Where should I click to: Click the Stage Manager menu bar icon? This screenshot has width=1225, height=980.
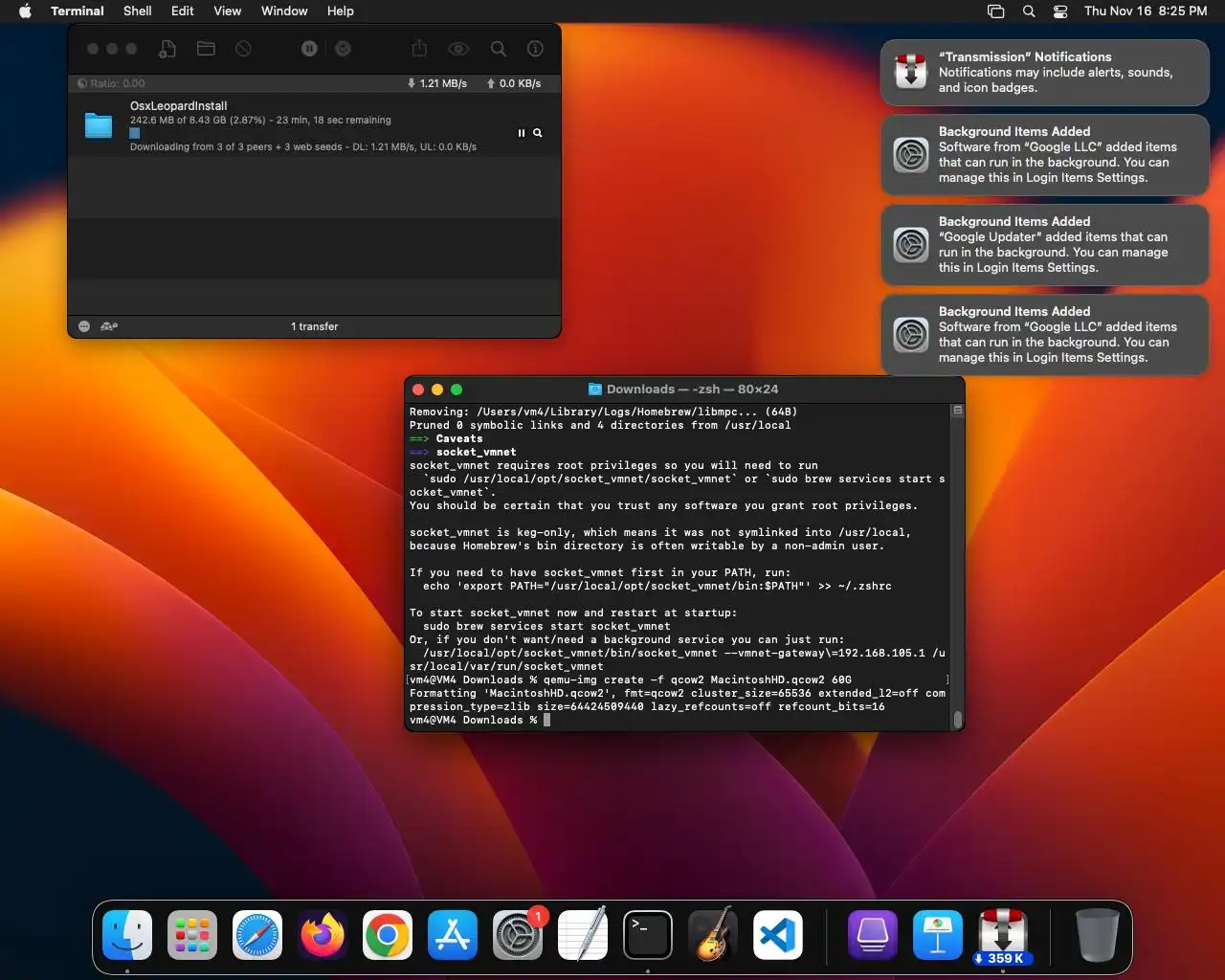click(996, 11)
